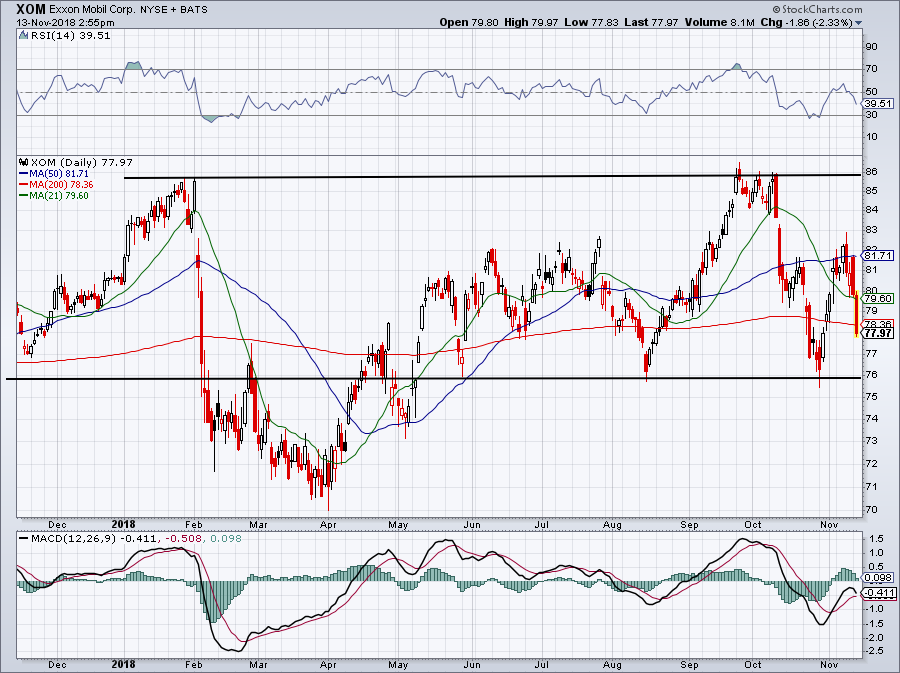The height and width of the screenshot is (673, 900).
Task: Click the Open 79.80 value
Action: (x=470, y=23)
